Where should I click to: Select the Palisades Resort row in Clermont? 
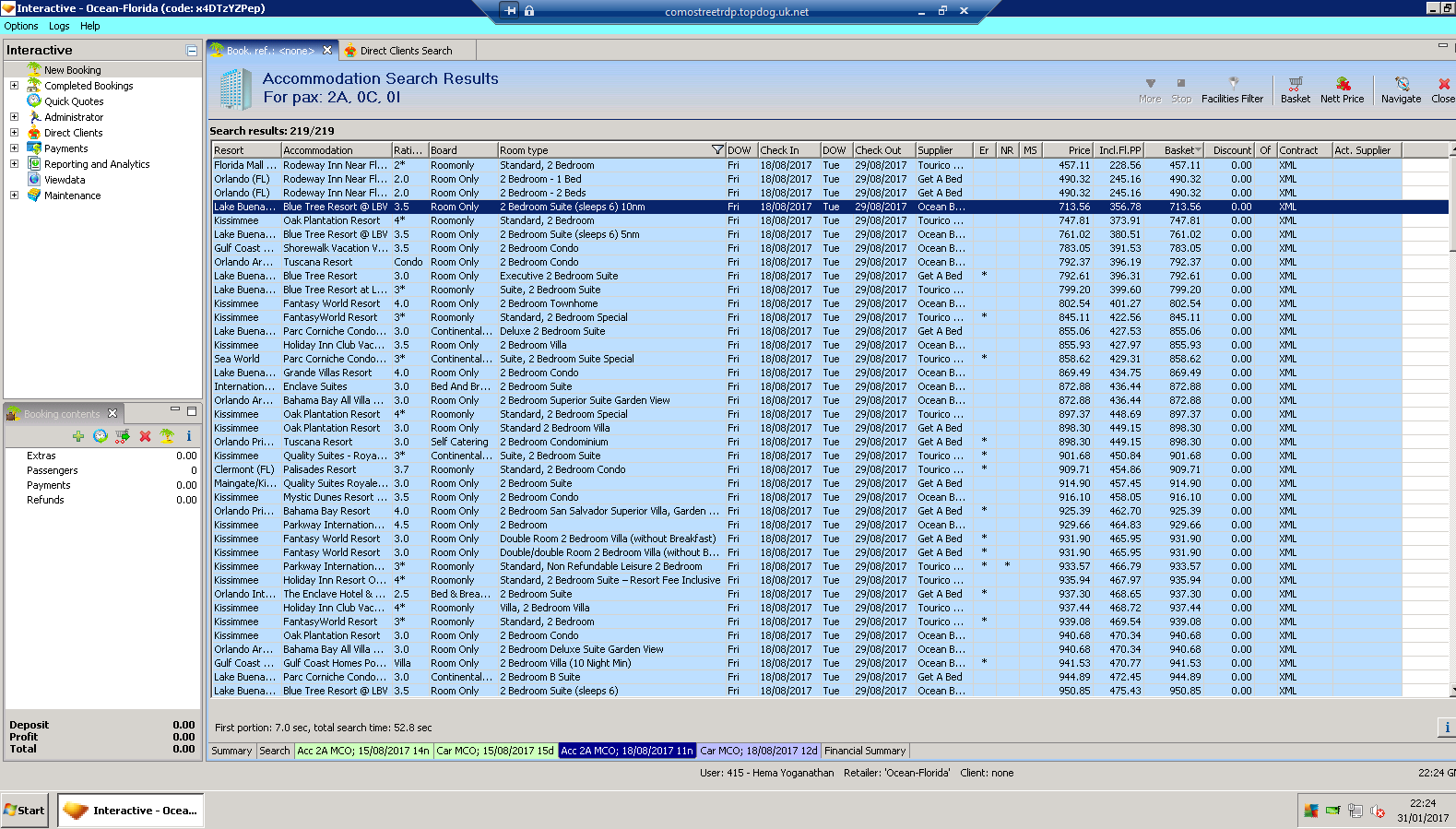coord(830,469)
